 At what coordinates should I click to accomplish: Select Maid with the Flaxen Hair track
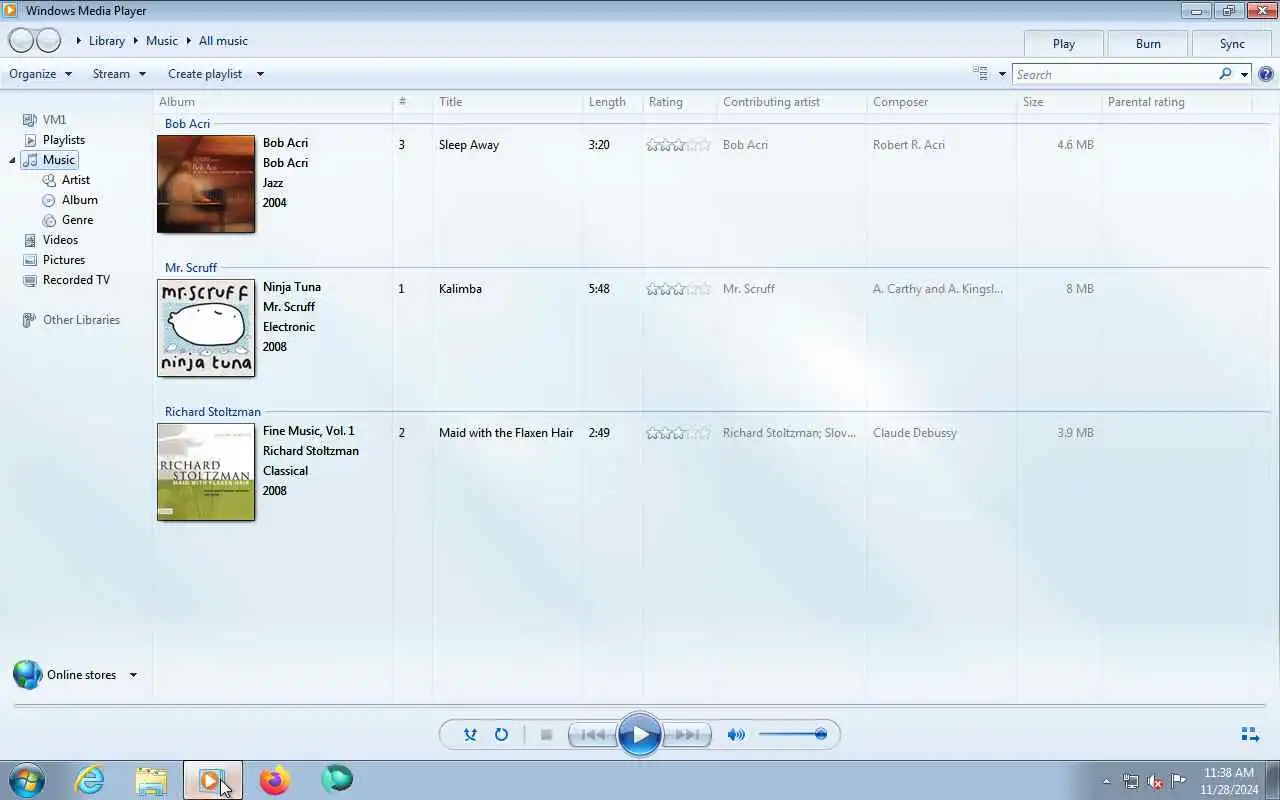tap(506, 433)
